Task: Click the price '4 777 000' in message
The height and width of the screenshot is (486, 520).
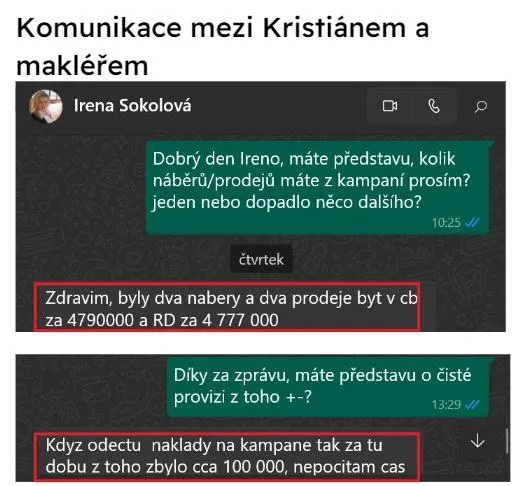Action: click(x=240, y=320)
